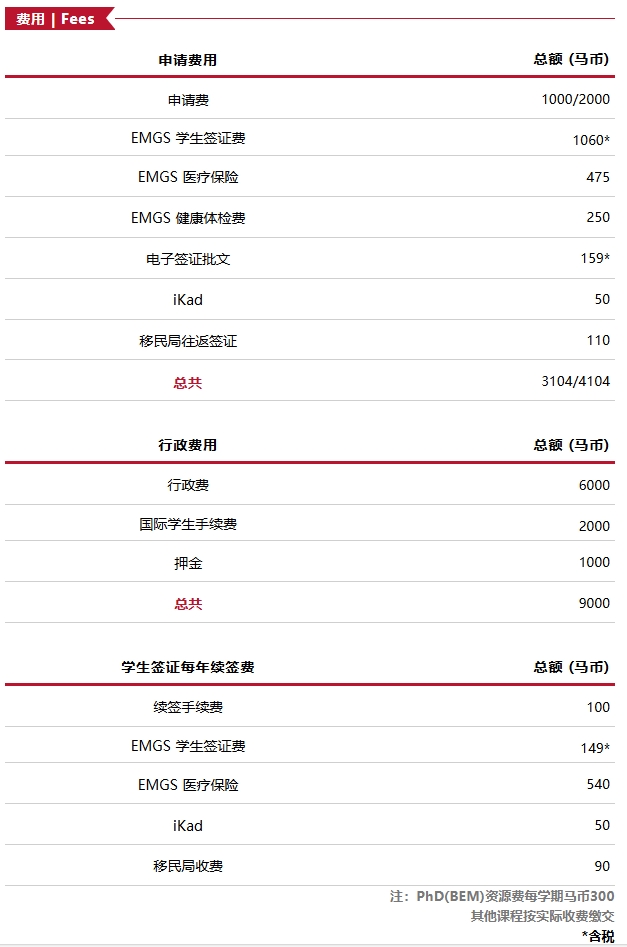Select the 续签手续费 row label
Viewport: 627px width, 947px height.
pos(188,707)
